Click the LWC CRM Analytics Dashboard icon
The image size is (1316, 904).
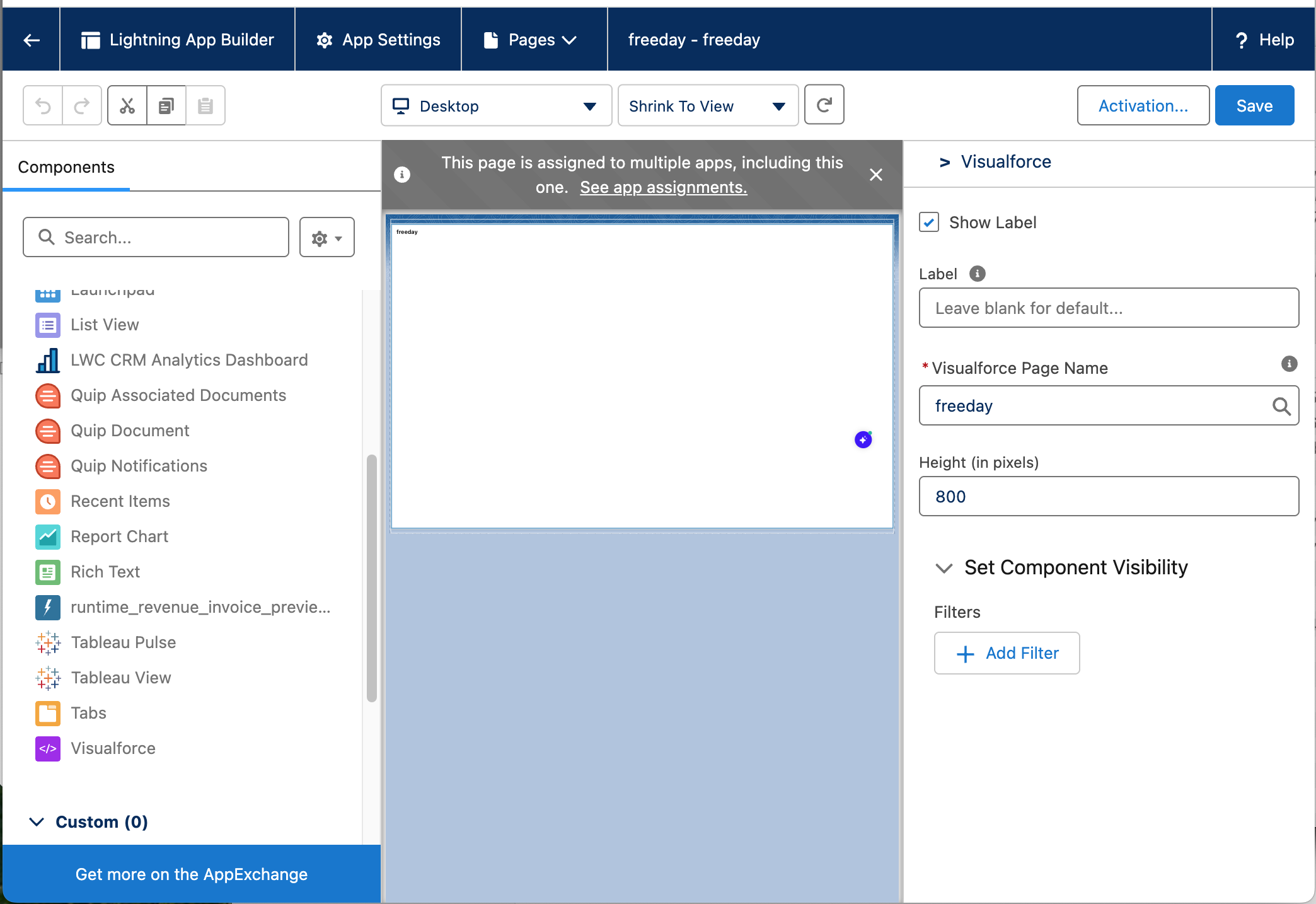coord(48,361)
